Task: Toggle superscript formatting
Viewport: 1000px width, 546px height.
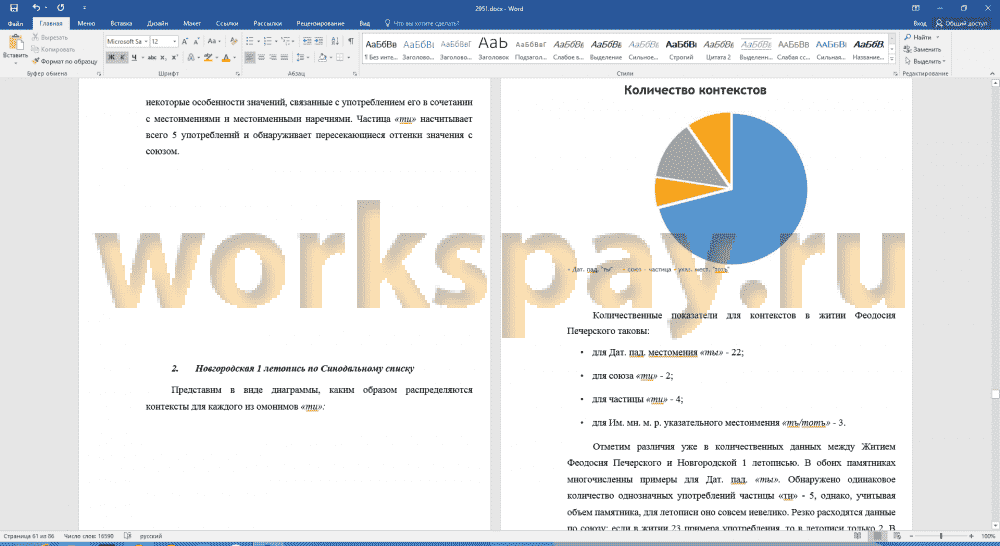Action: tap(175, 57)
